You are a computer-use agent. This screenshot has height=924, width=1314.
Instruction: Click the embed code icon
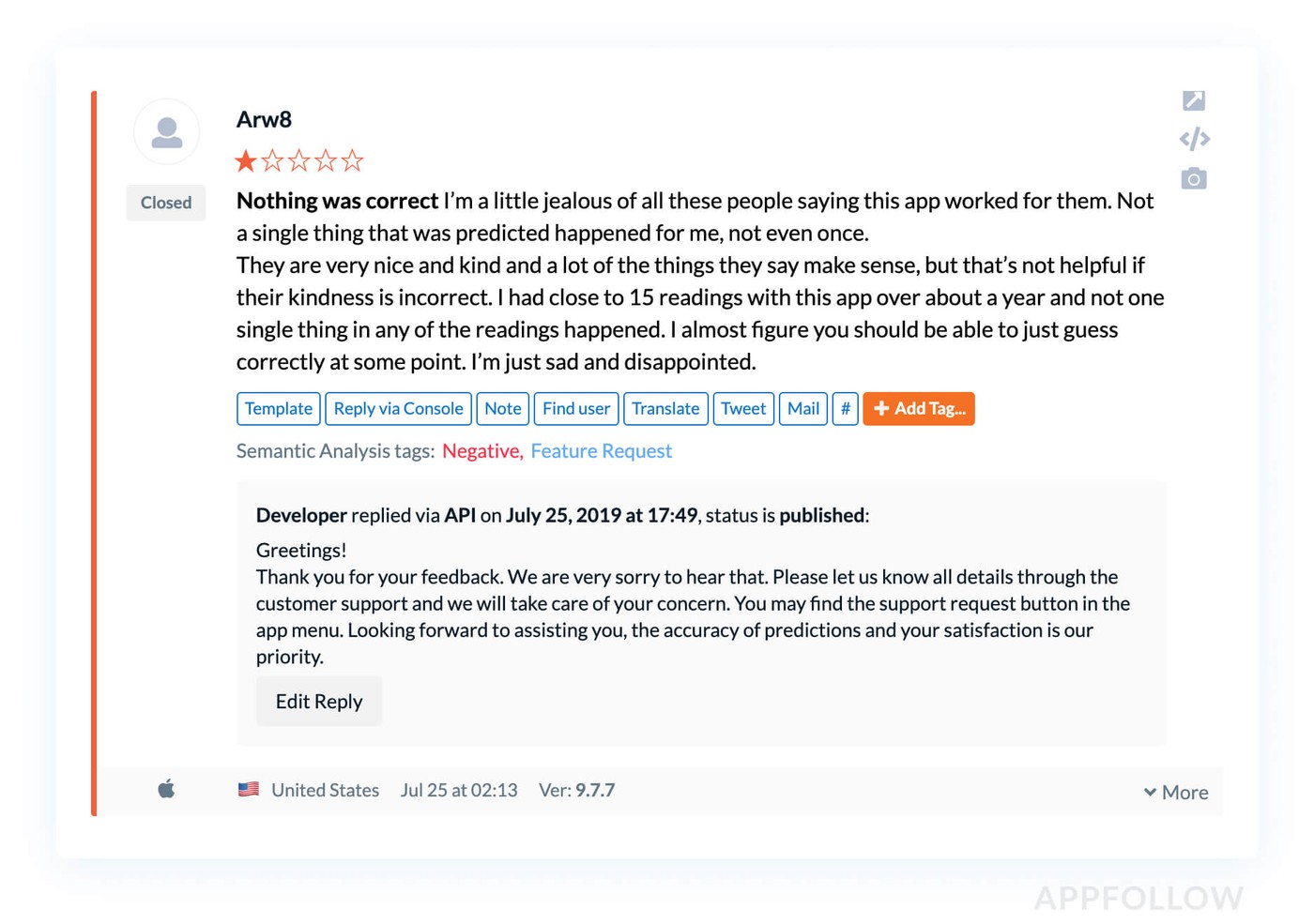click(1194, 140)
